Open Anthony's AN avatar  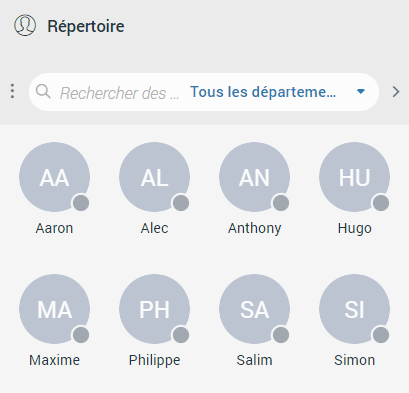coord(254,177)
